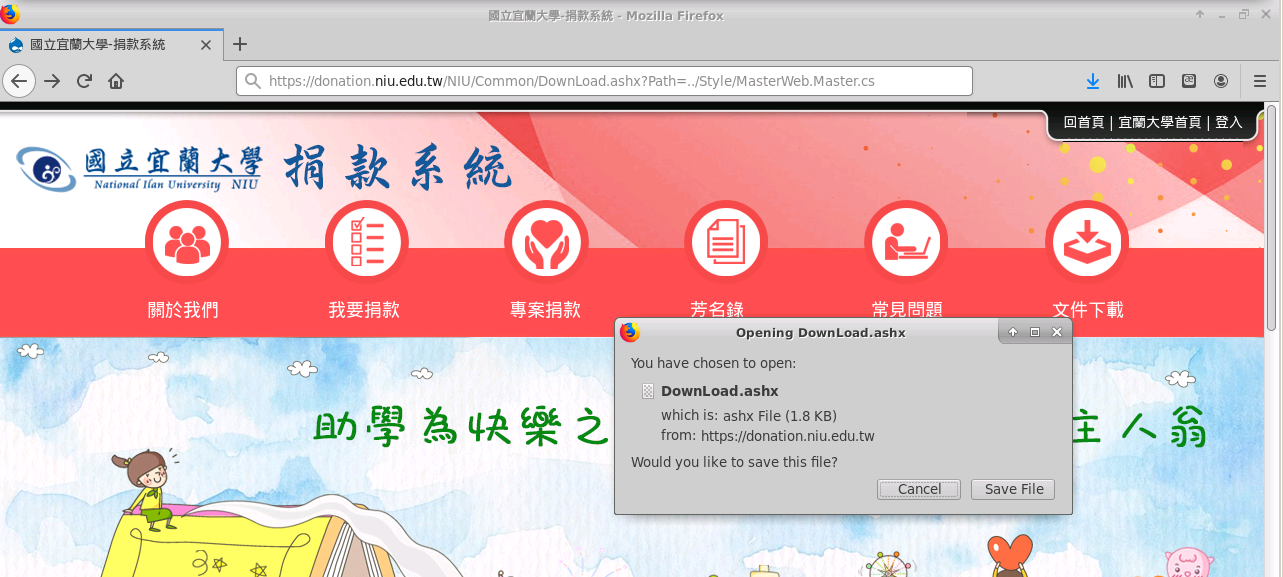Click the DownLoad.ashx file name in the dialog
Viewport: 1283px width, 577px height.
point(720,391)
